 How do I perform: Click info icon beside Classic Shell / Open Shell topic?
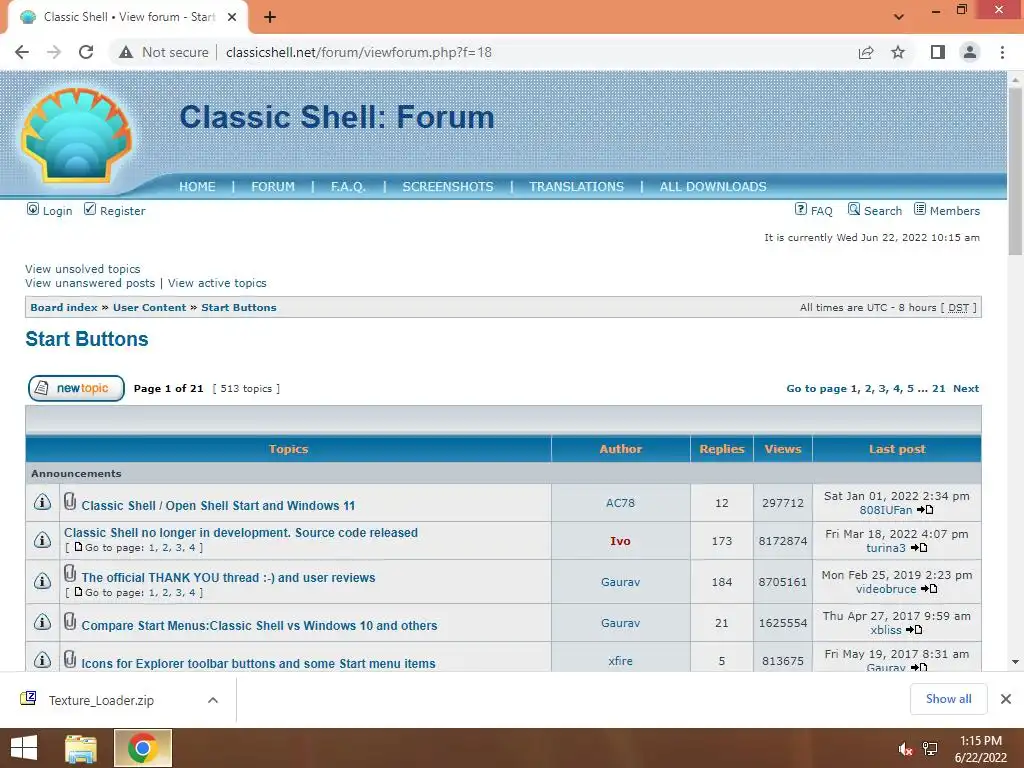click(42, 502)
